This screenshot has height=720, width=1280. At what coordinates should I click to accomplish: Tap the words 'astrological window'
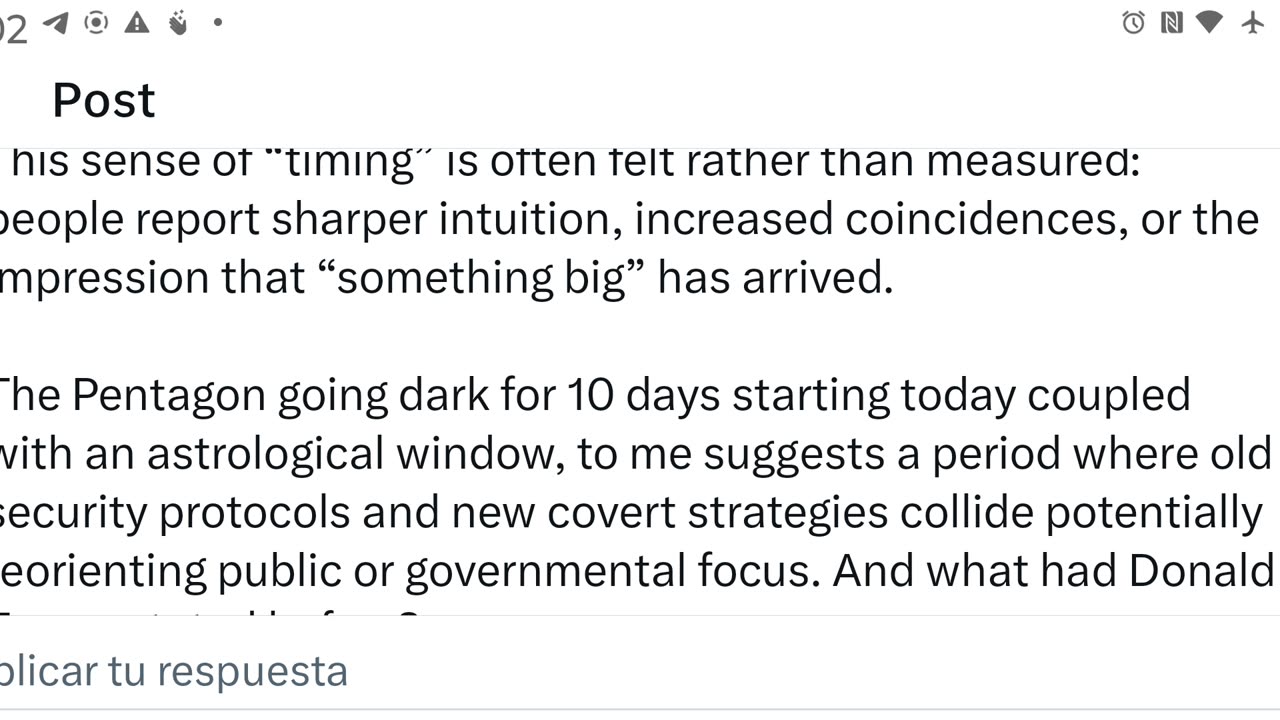tap(350, 453)
